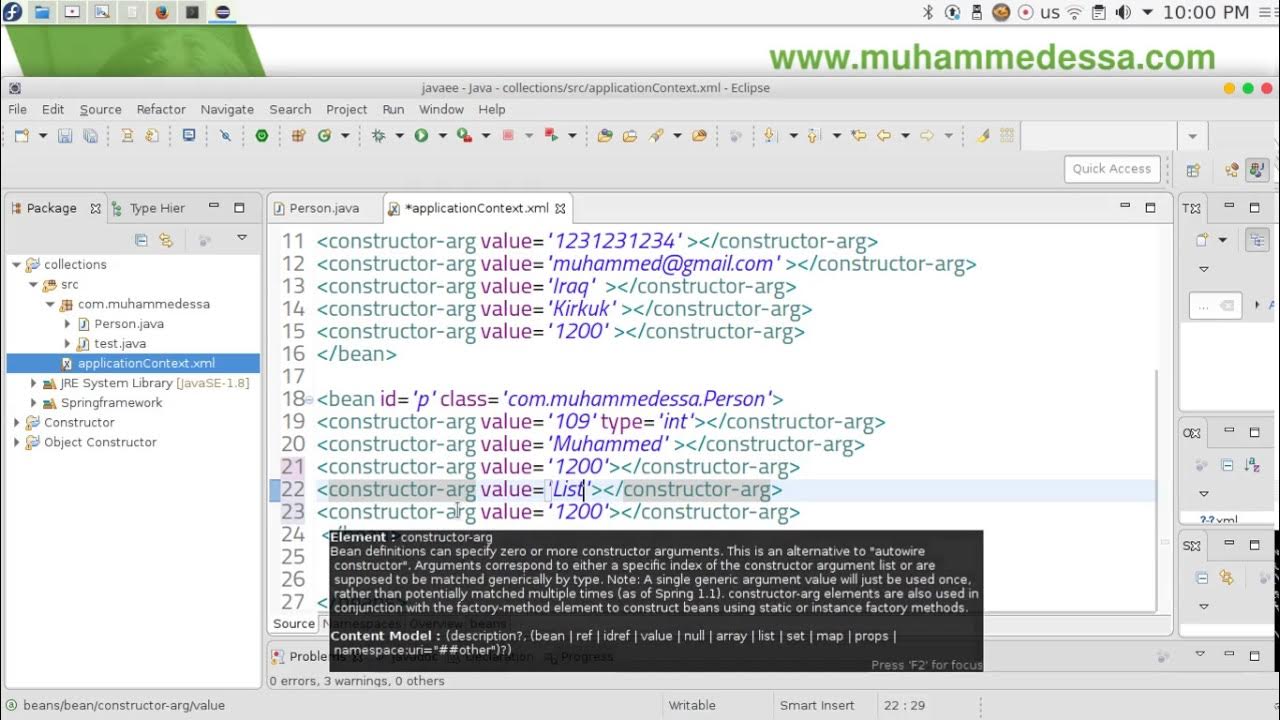
Task: Toggle code folding at line 18
Action: [309, 400]
